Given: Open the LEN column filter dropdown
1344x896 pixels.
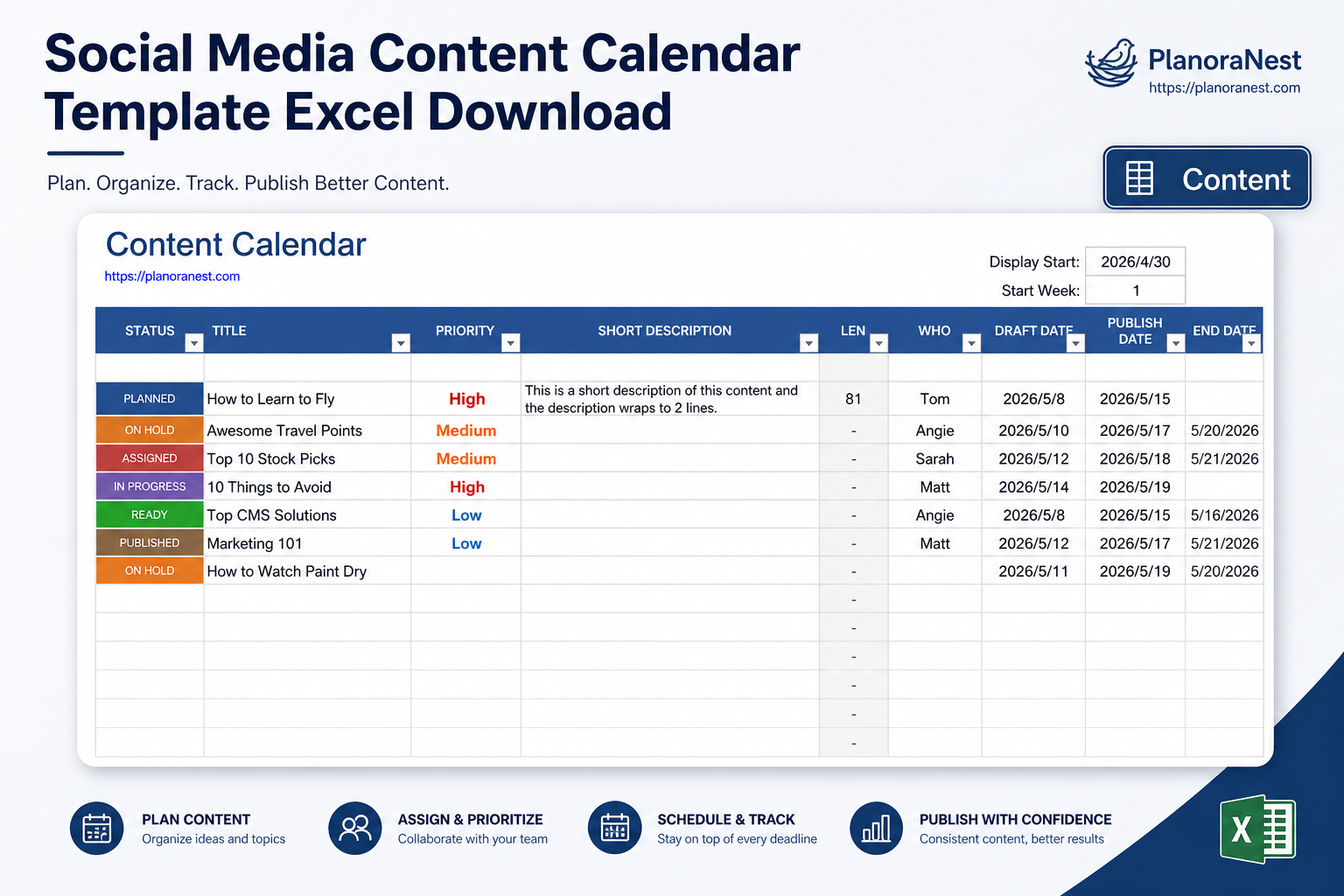Looking at the screenshot, I should pyautogui.click(x=879, y=344).
